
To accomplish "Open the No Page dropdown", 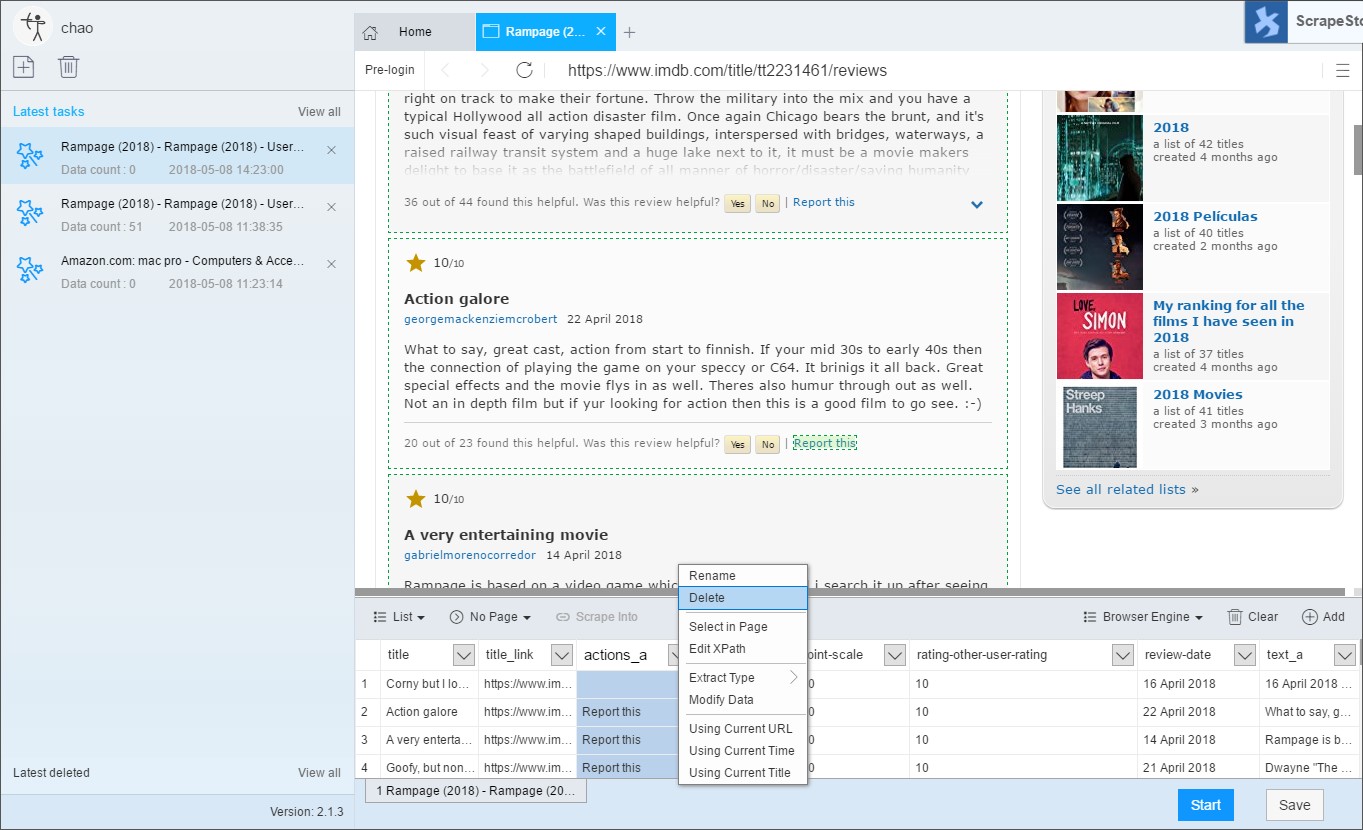I will [490, 617].
